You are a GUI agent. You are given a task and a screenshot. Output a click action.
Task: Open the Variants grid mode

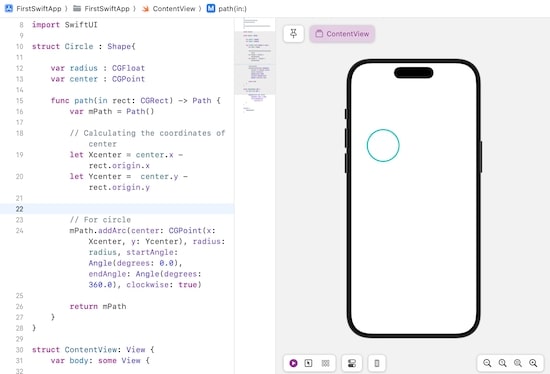pyautogui.click(x=326, y=363)
